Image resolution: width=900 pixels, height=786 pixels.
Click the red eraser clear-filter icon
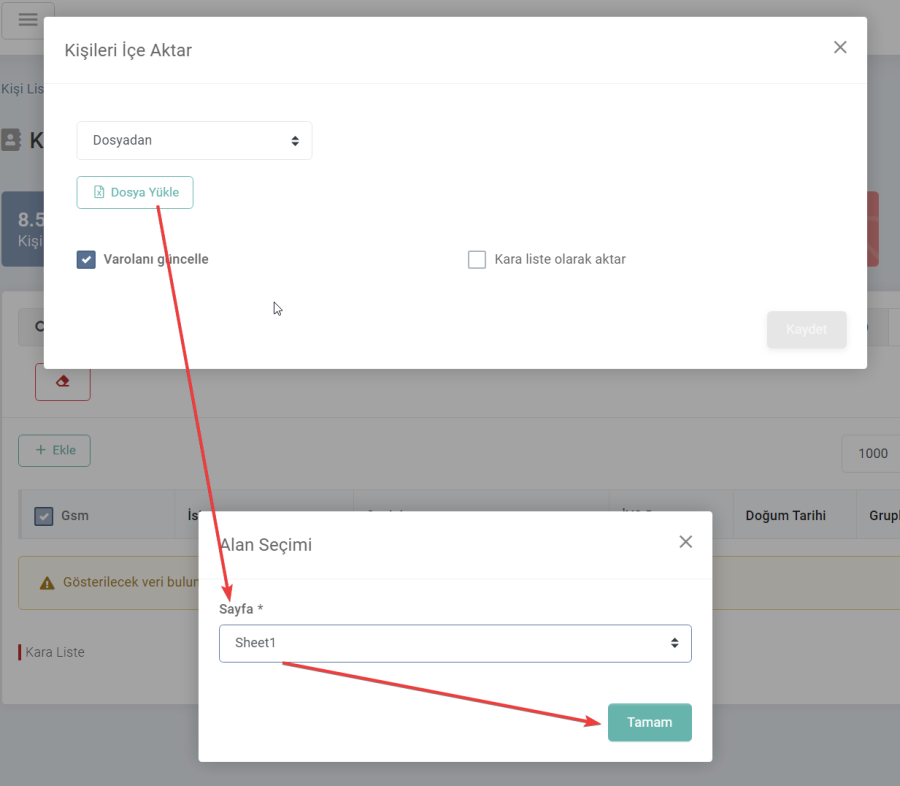pyautogui.click(x=63, y=381)
